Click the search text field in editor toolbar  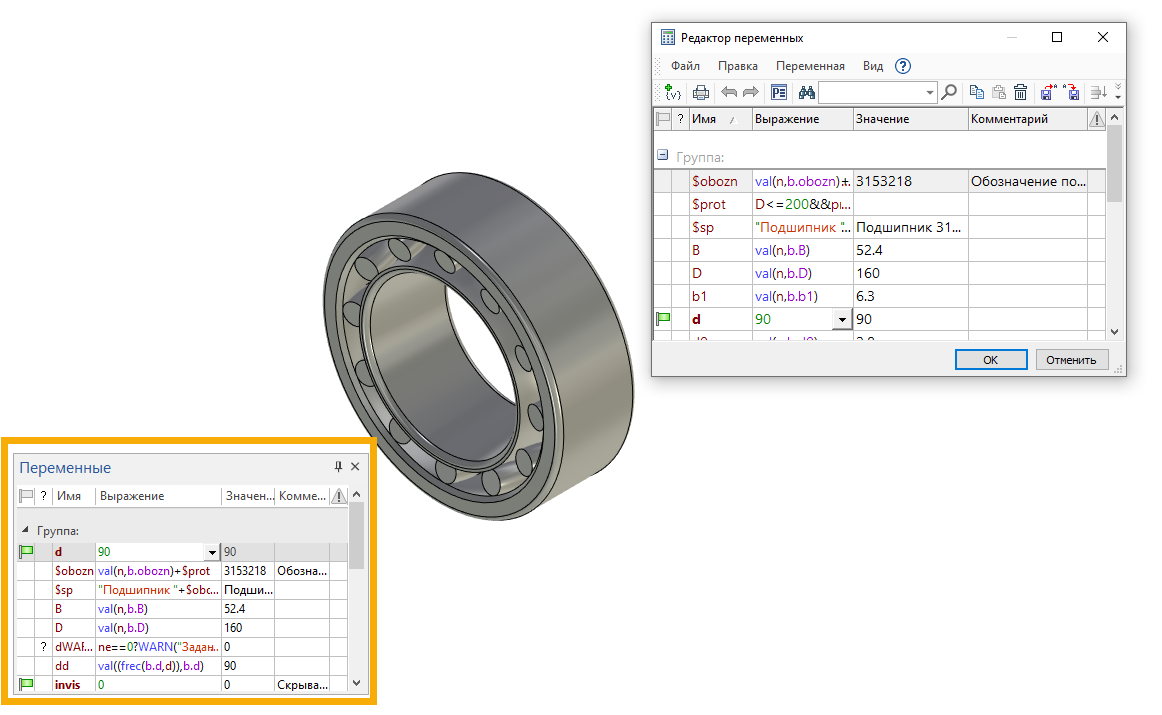pyautogui.click(x=871, y=93)
